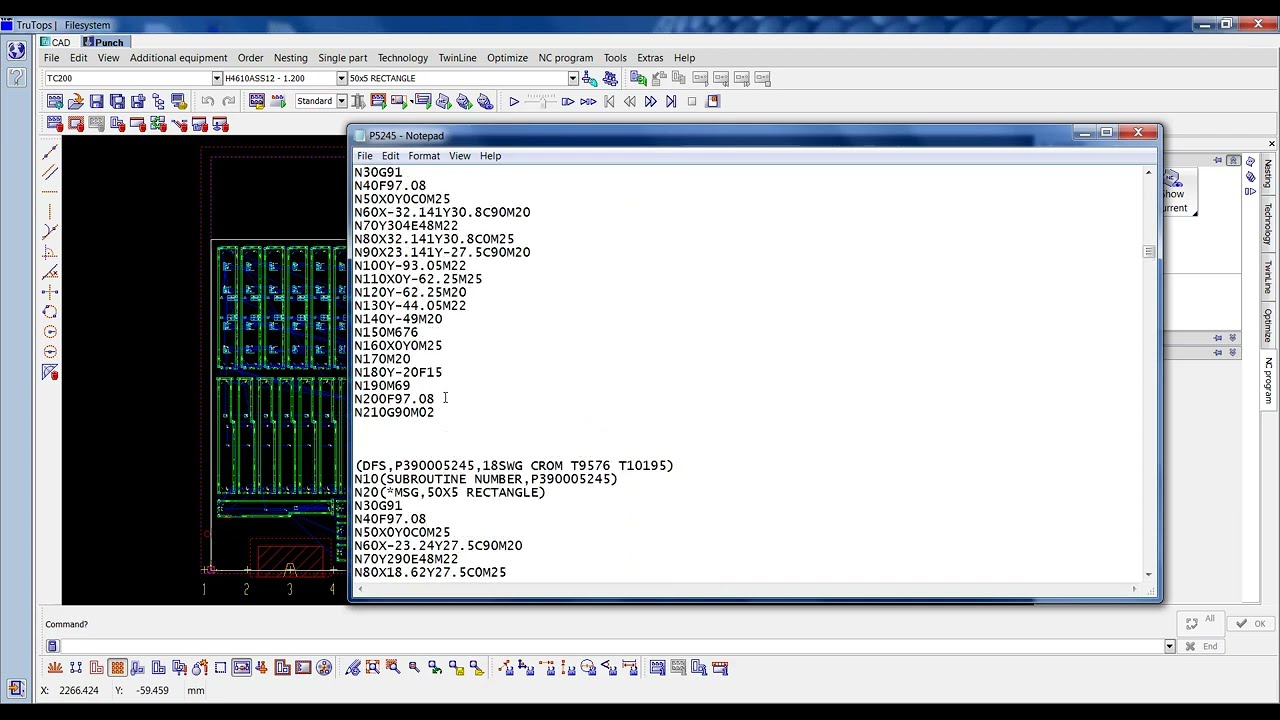Toggle the highlighted grid display button
Image resolution: width=1280 pixels, height=720 pixels.
pos(117,668)
